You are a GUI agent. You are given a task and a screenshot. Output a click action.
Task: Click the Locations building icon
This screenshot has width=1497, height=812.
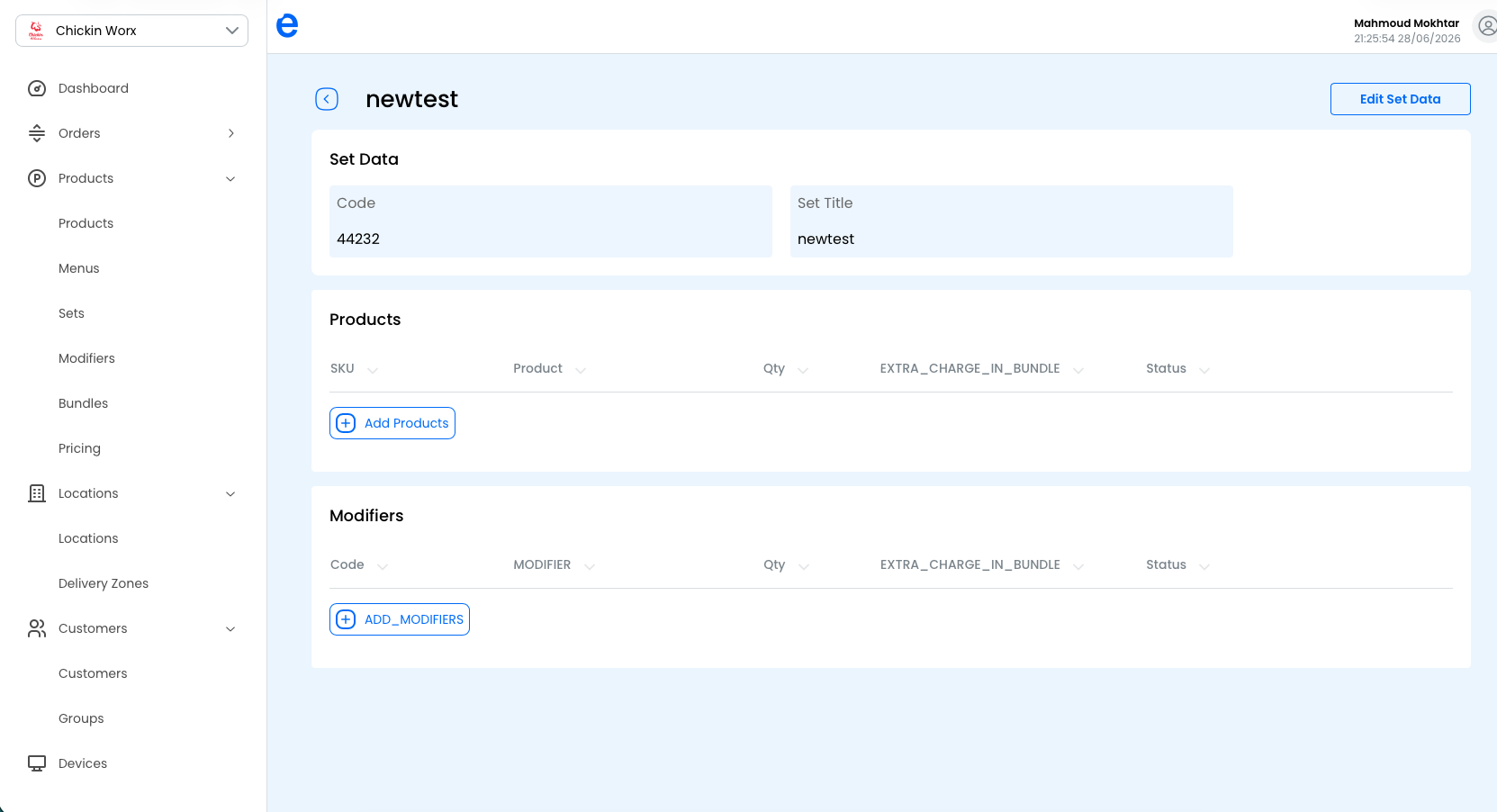coord(37,493)
